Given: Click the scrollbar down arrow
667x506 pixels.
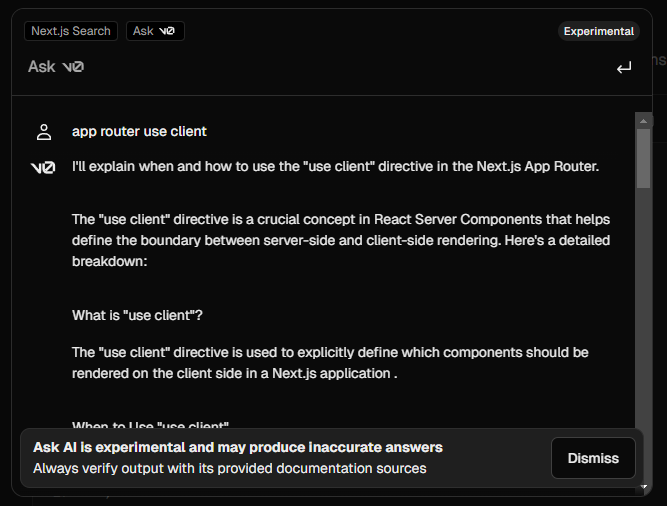Looking at the screenshot, I should click(x=643, y=486).
